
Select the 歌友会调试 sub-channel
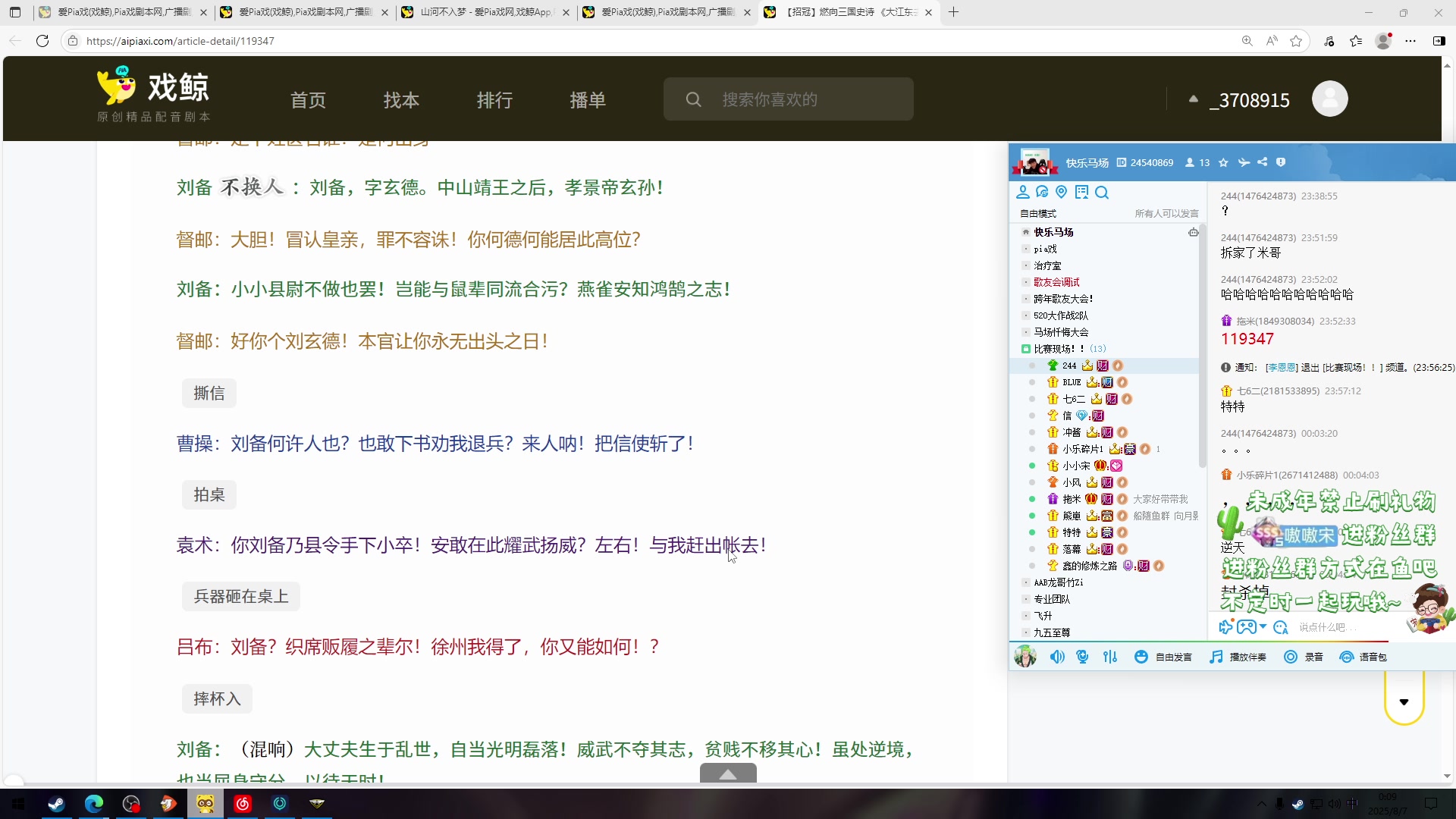[x=1056, y=282]
